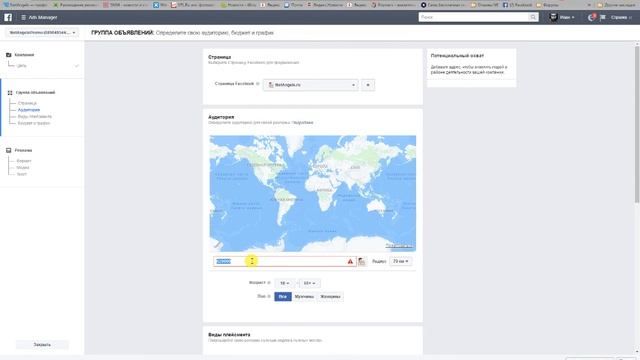
Task: Open the minimum age dropdown
Action: click(x=284, y=283)
